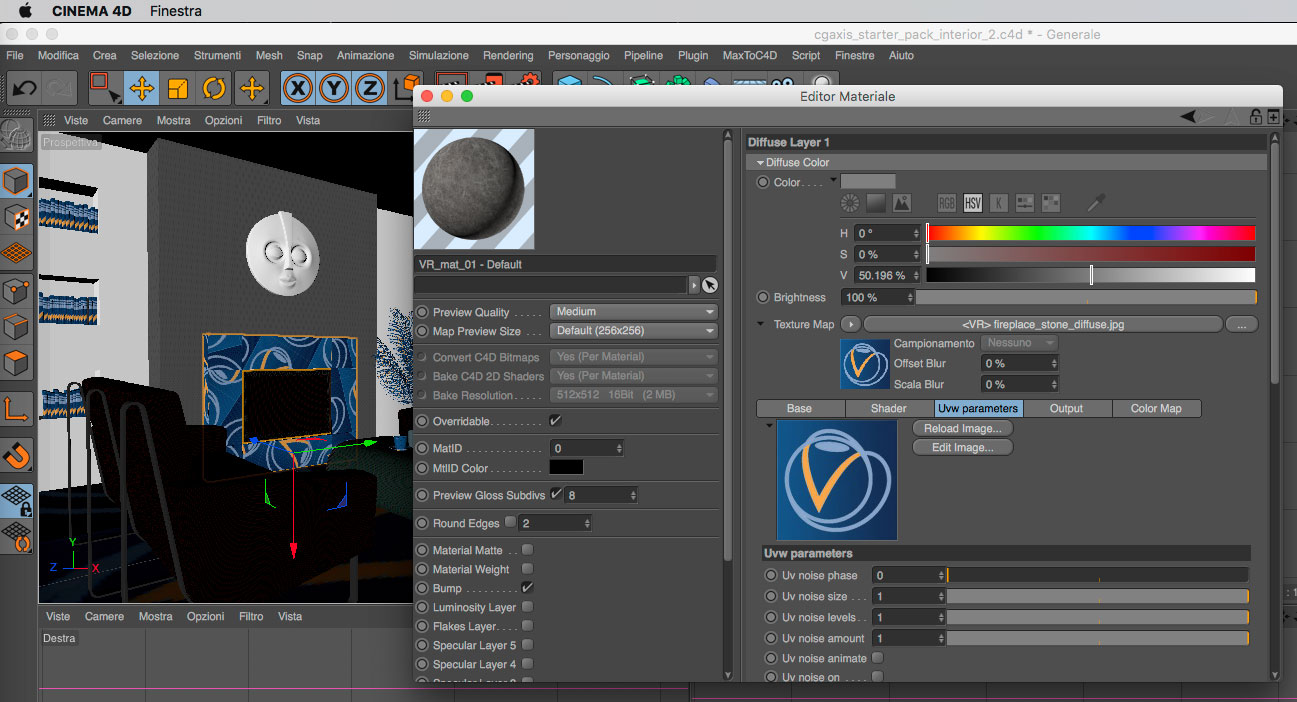
Task: Open the color wheel mode
Action: coord(850,203)
